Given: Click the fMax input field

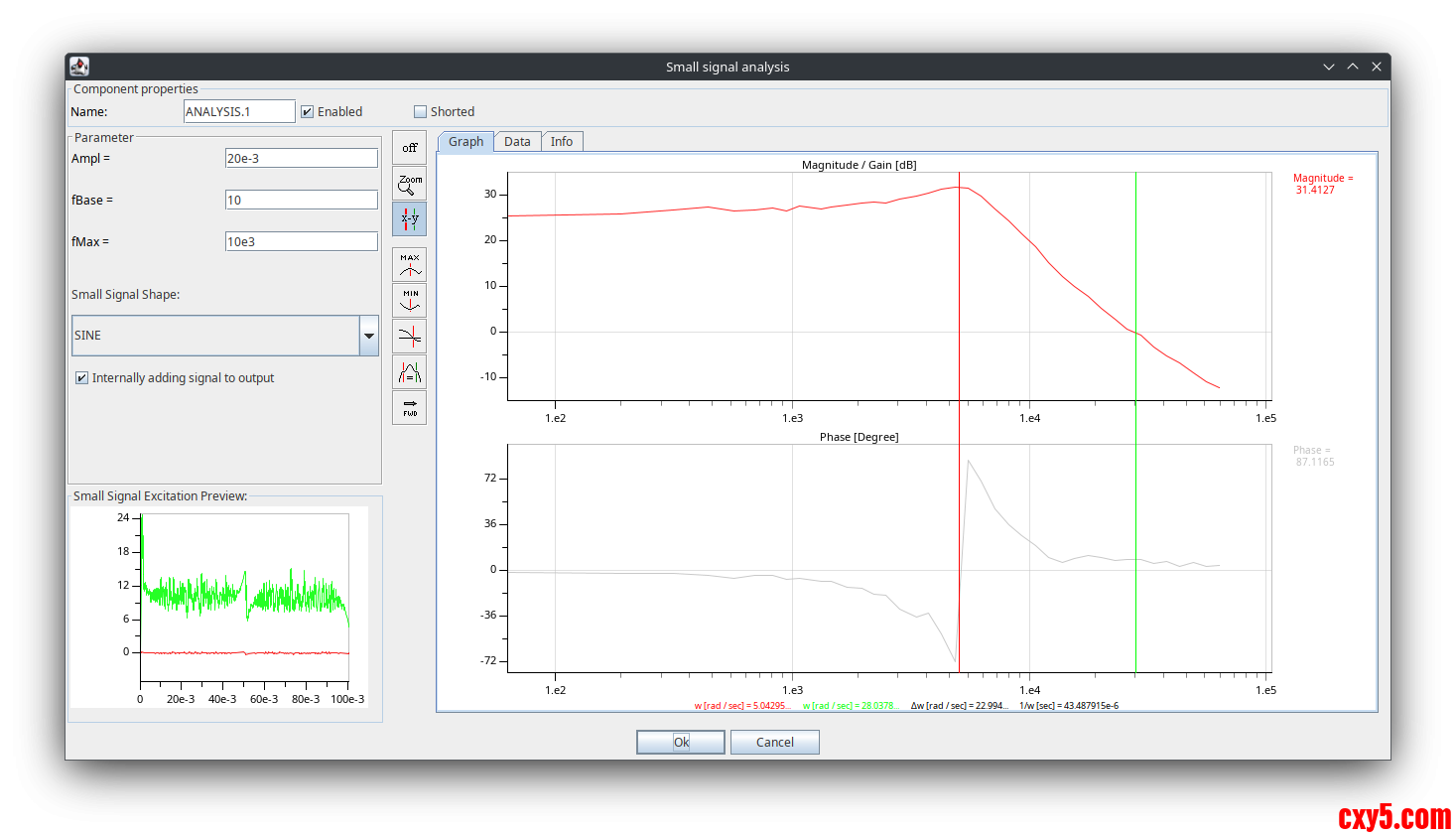Looking at the screenshot, I should click(301, 241).
